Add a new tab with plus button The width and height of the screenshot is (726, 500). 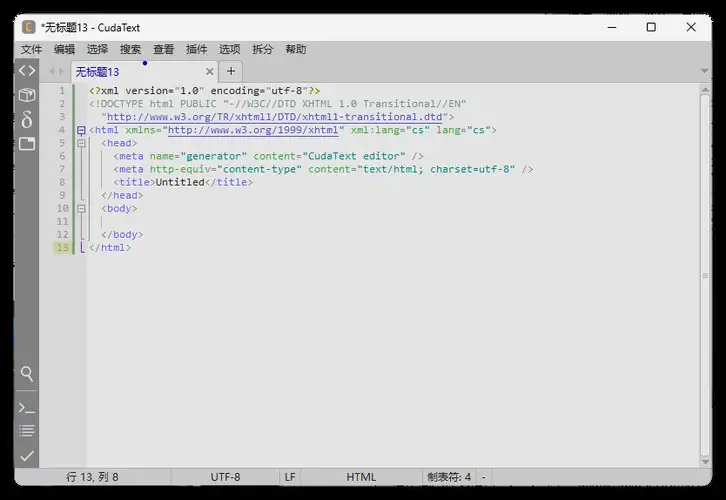click(x=231, y=71)
